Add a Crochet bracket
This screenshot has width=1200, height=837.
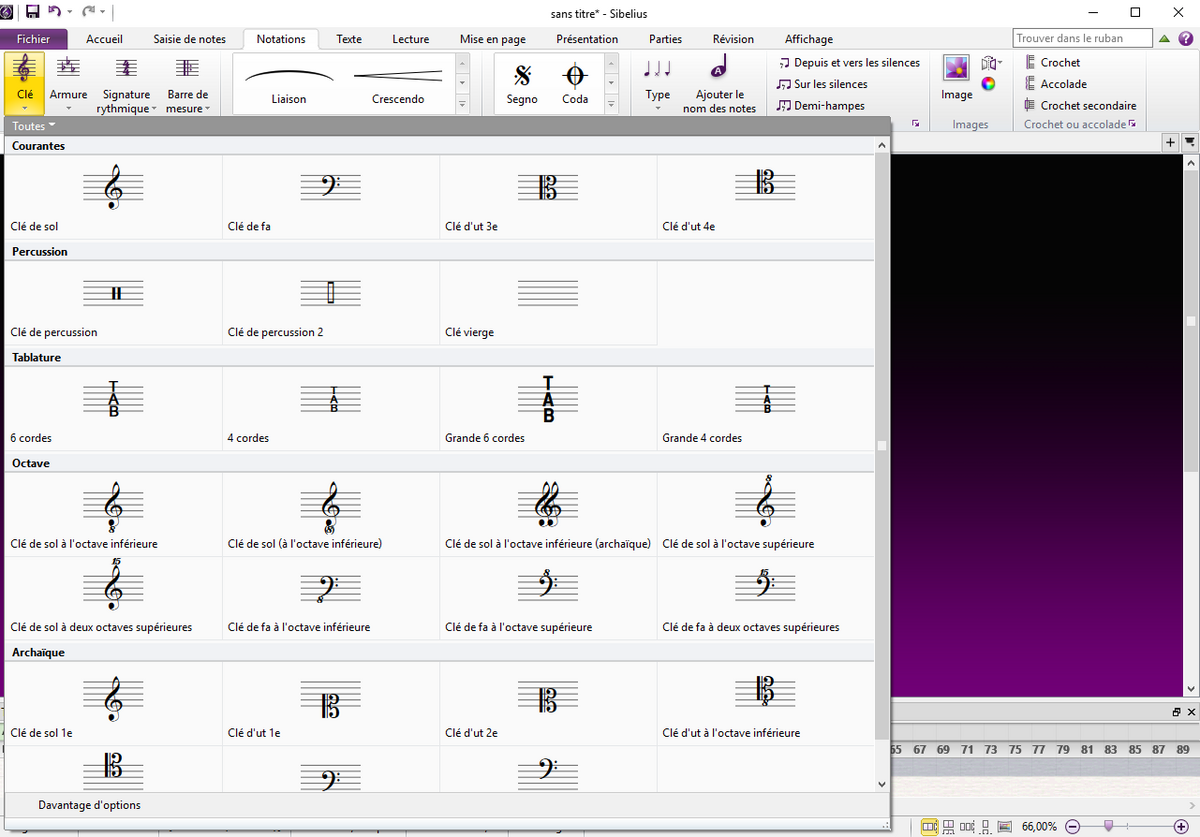pos(1052,62)
